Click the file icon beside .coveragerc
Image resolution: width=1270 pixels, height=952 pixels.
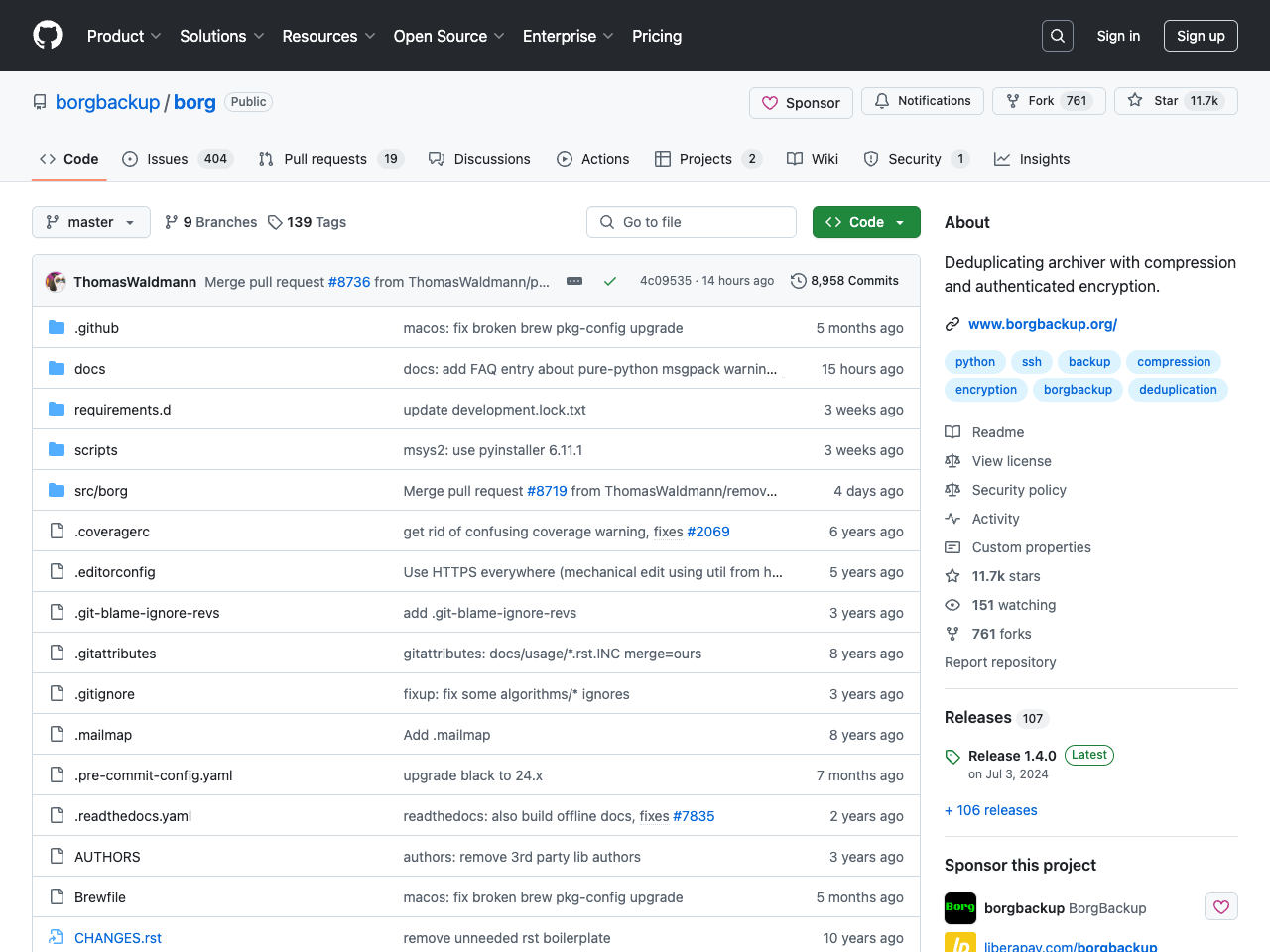click(57, 532)
